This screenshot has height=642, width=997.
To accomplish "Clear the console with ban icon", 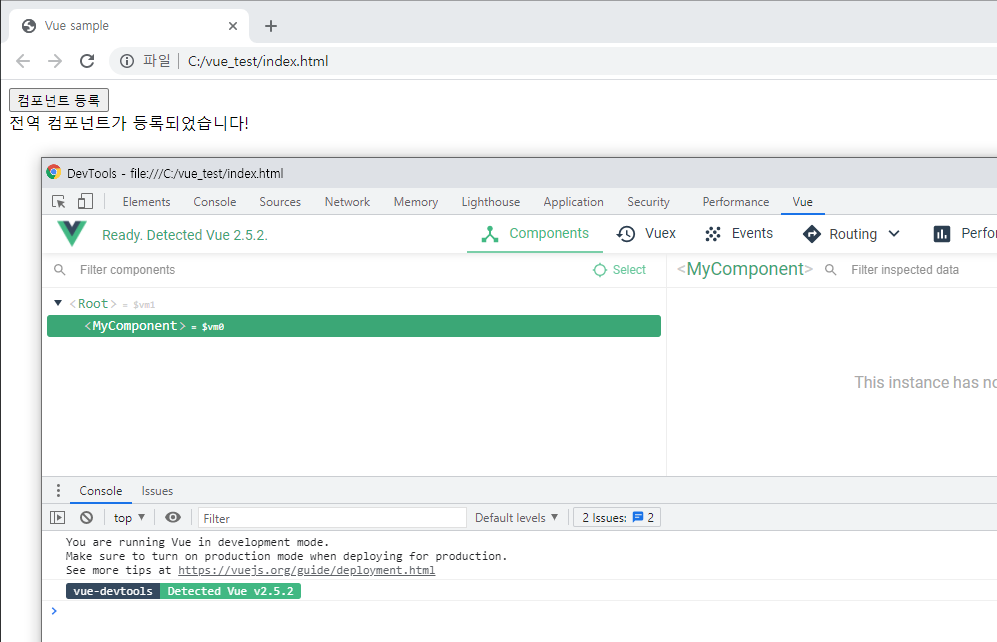I will (86, 518).
